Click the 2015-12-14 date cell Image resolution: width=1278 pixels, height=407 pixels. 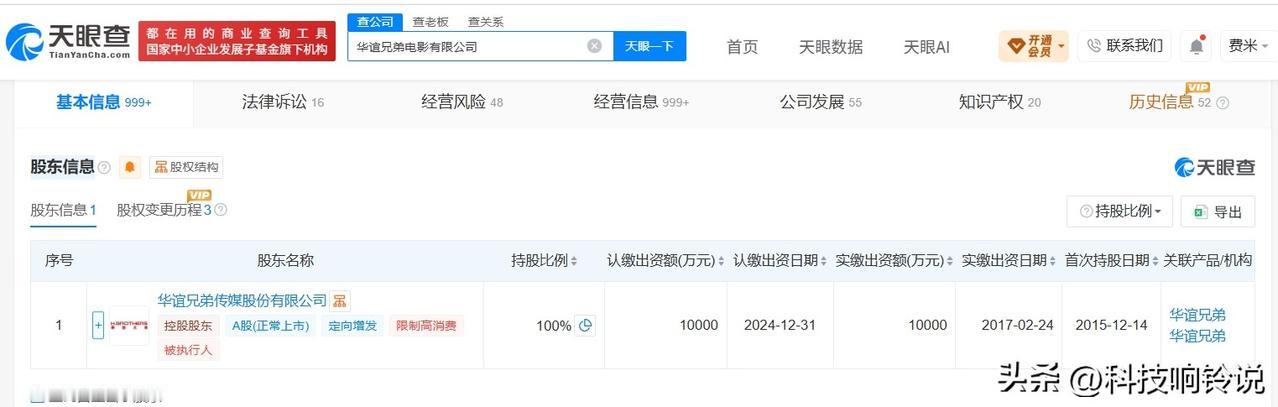pos(1112,325)
